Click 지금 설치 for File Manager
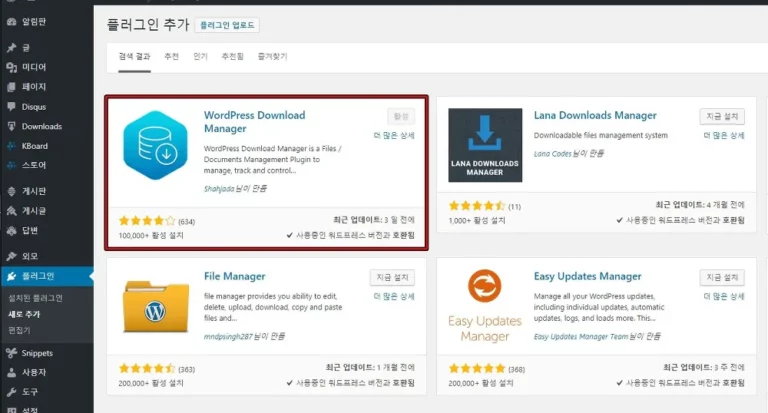Viewport: 768px width, 413px height. [392, 277]
